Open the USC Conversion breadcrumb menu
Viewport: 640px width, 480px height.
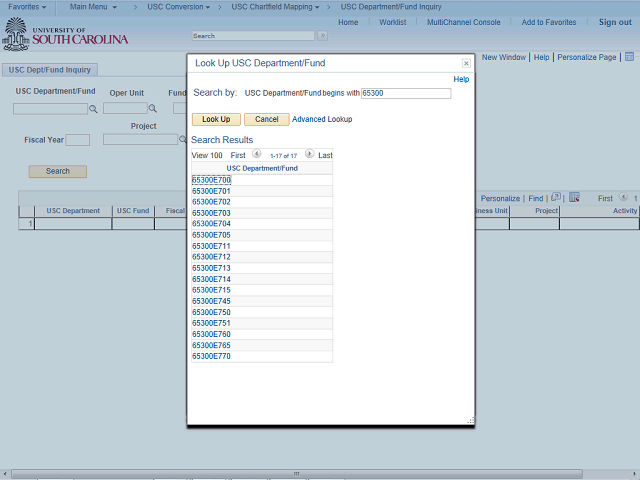point(180,7)
